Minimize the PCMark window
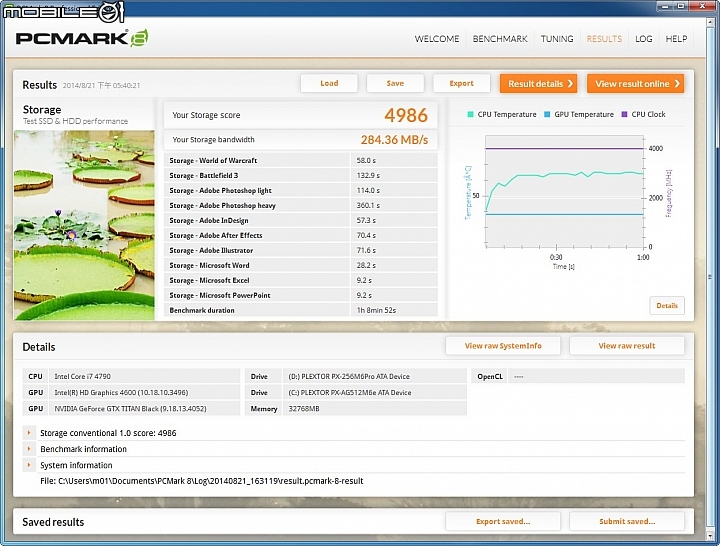Image resolution: width=720 pixels, height=546 pixels. pyautogui.click(x=664, y=6)
